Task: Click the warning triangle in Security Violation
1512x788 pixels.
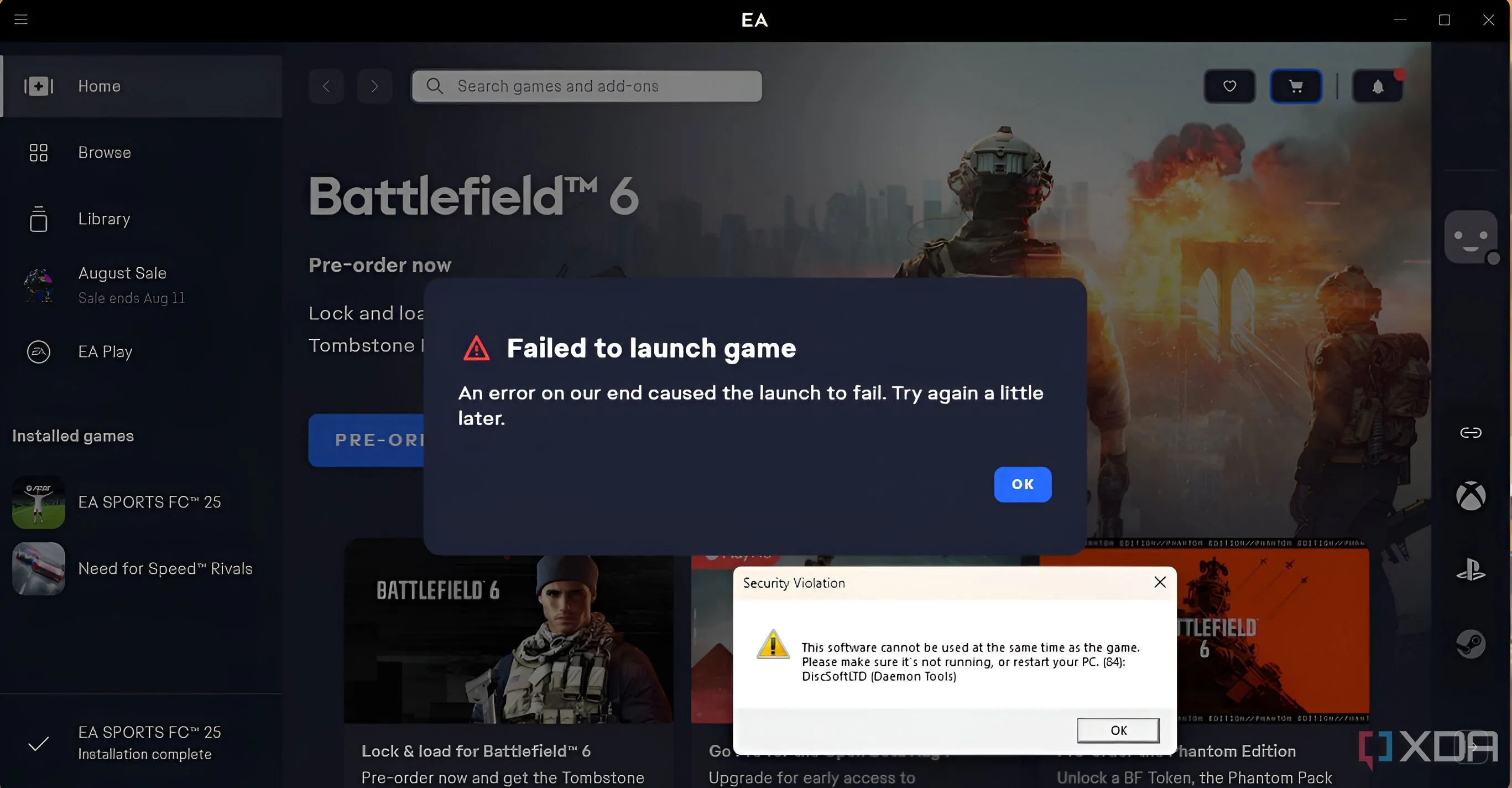Action: coord(773,644)
